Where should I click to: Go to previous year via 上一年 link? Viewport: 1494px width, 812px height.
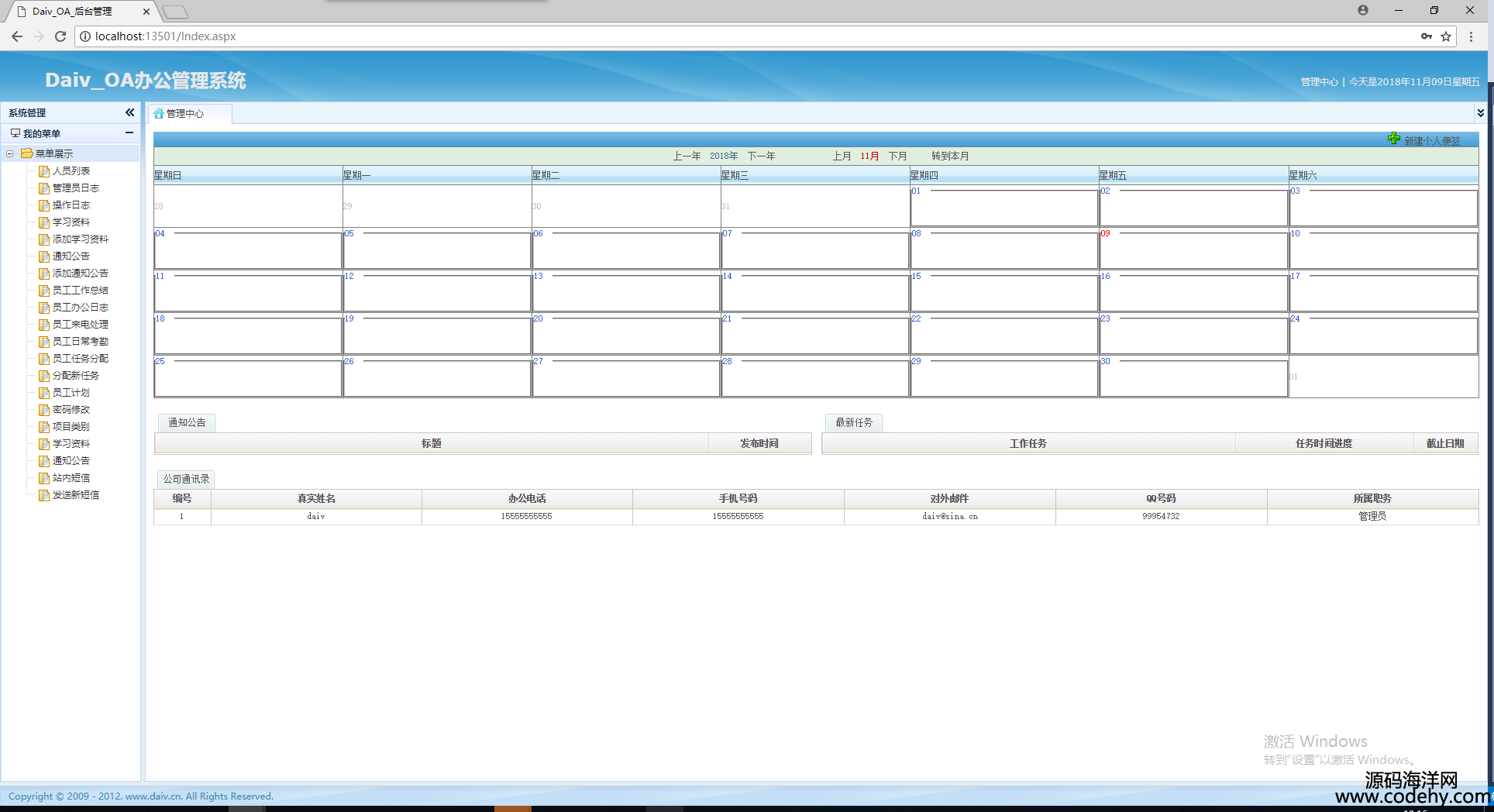click(686, 156)
